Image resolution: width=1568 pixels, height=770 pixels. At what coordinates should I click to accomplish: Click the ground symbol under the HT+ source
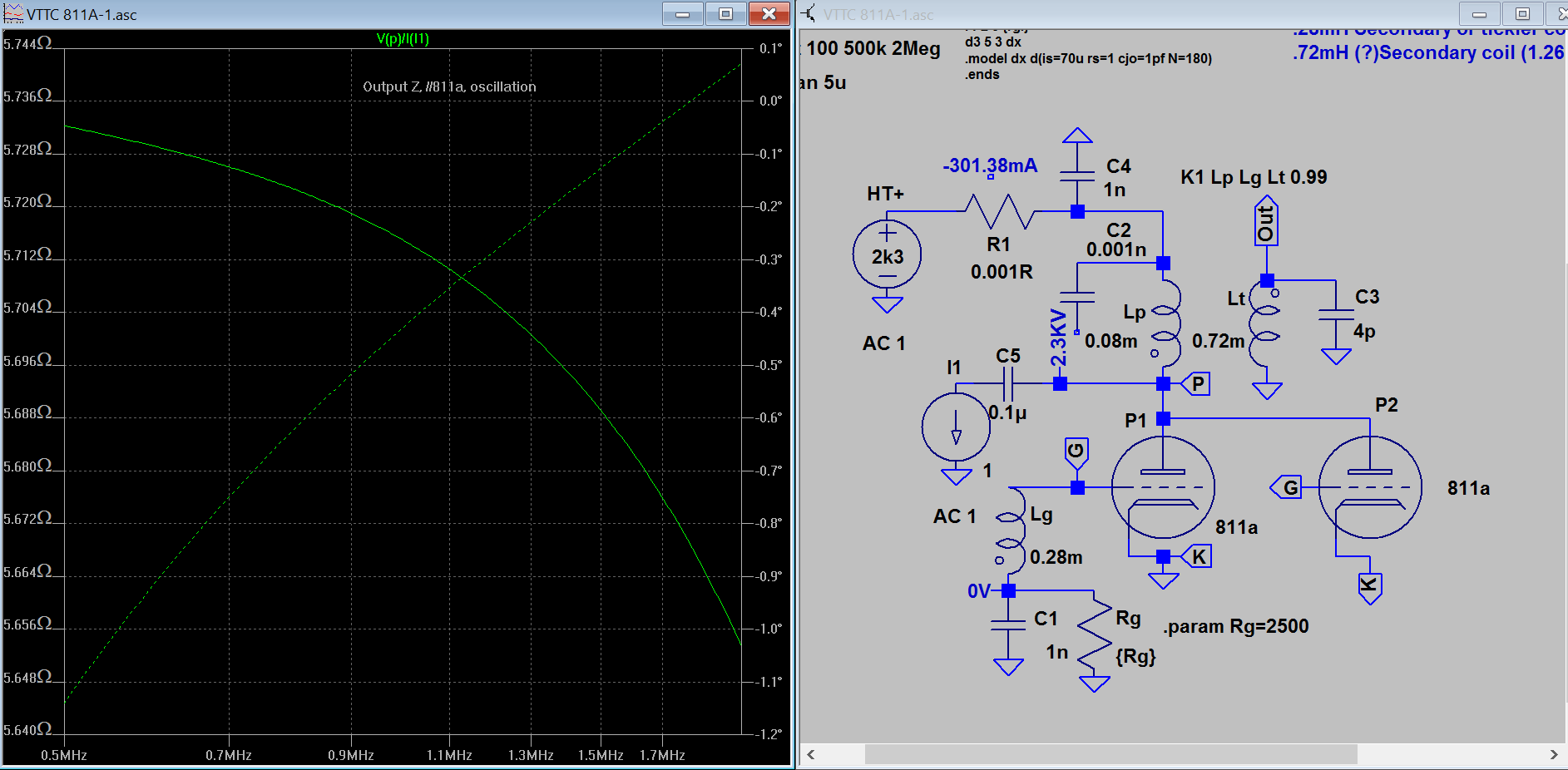click(x=887, y=304)
